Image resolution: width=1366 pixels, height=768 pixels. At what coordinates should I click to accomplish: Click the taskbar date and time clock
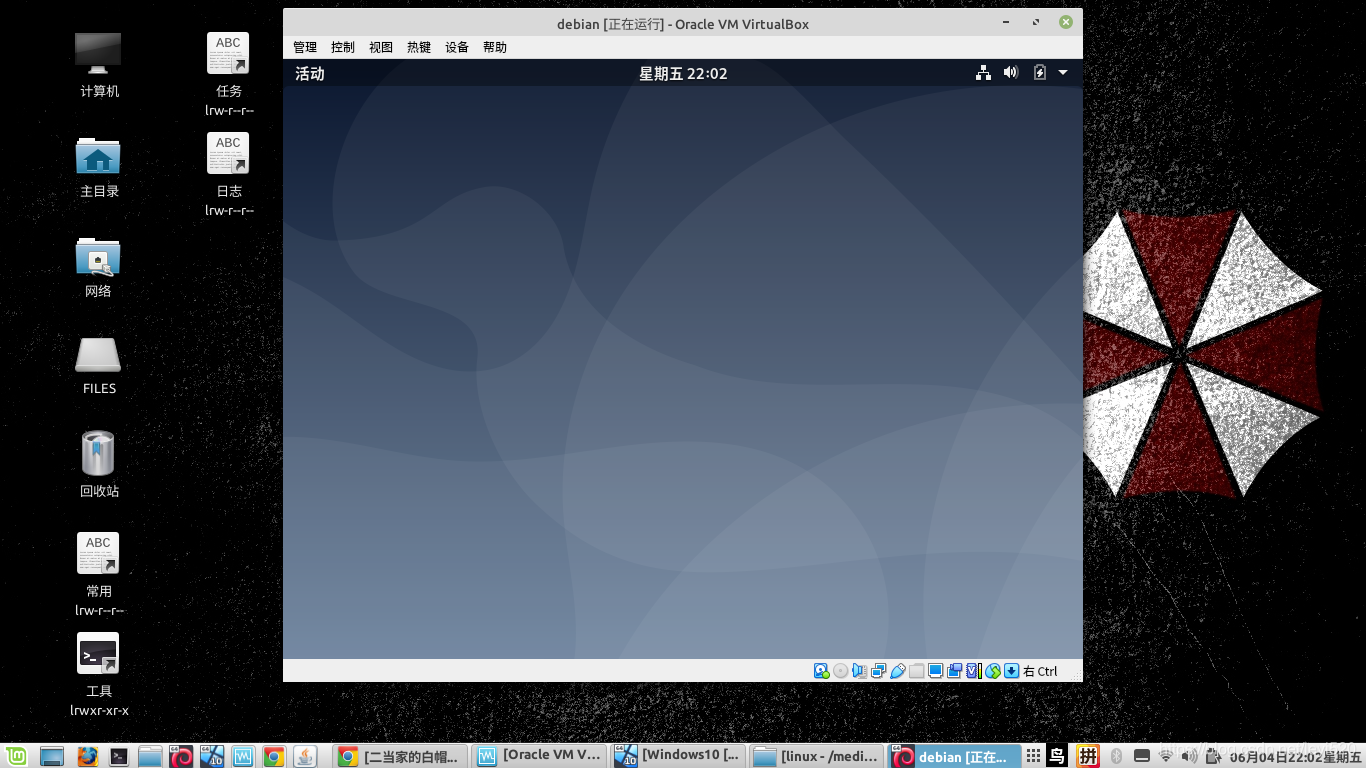[x=1296, y=757]
